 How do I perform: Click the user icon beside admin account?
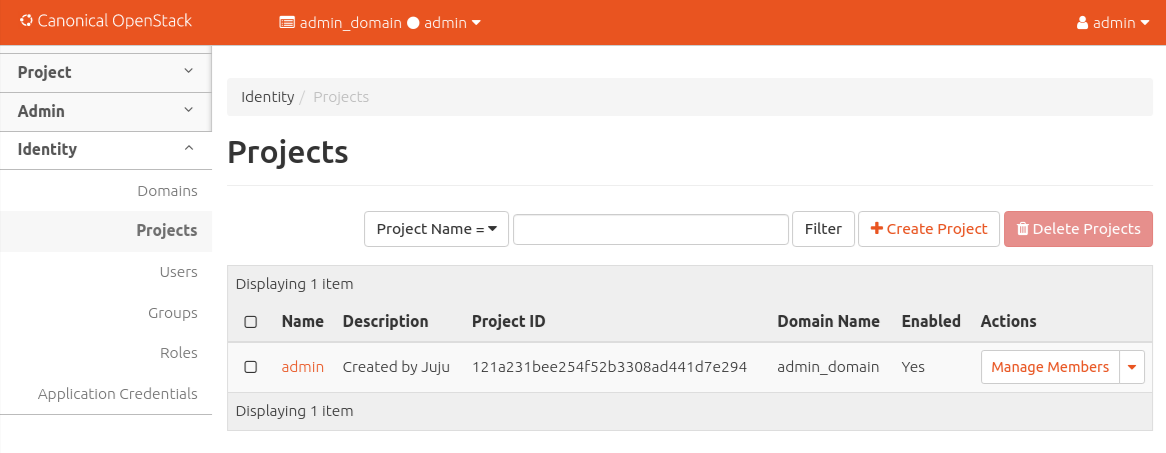1082,23
